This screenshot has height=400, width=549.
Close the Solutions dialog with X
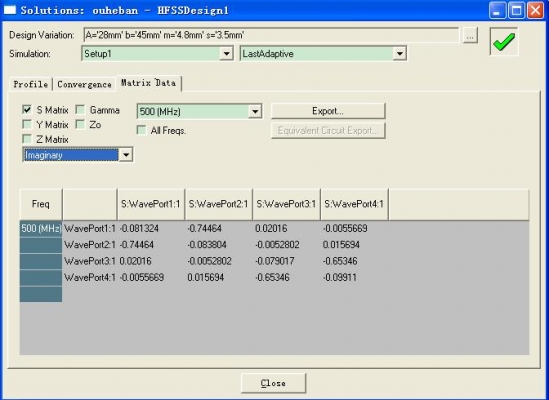tap(535, 10)
